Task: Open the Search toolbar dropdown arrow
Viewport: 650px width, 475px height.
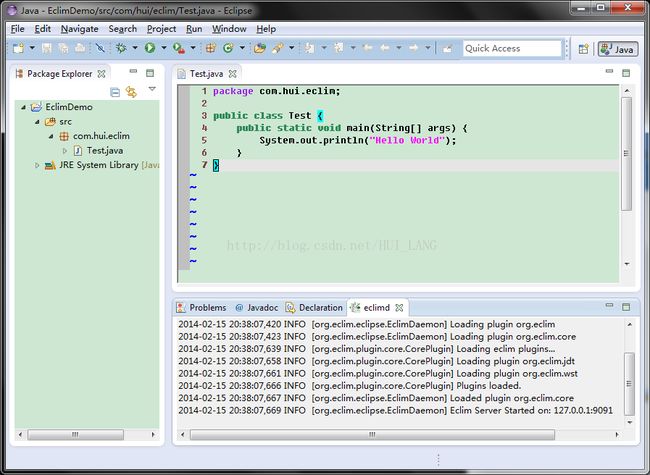Action: [291, 48]
